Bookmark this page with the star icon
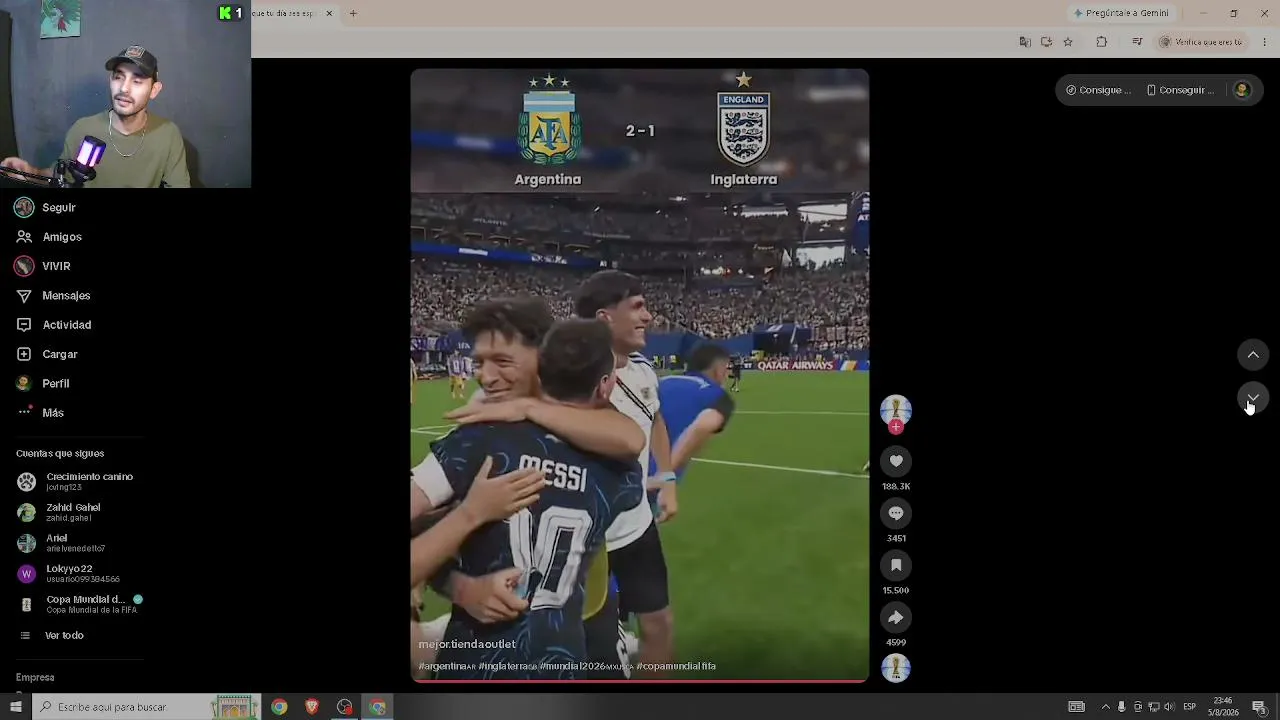The image size is (1280, 720). [1068, 42]
